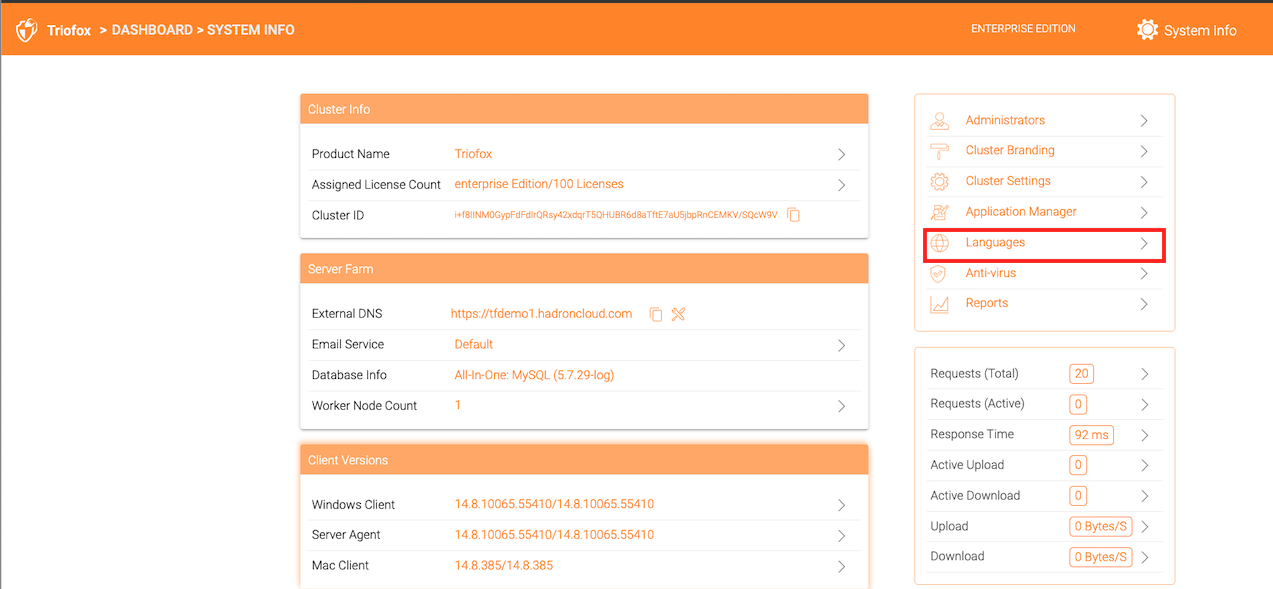The width and height of the screenshot is (1273, 589).
Task: Click the Server Agent version number
Action: click(x=554, y=535)
